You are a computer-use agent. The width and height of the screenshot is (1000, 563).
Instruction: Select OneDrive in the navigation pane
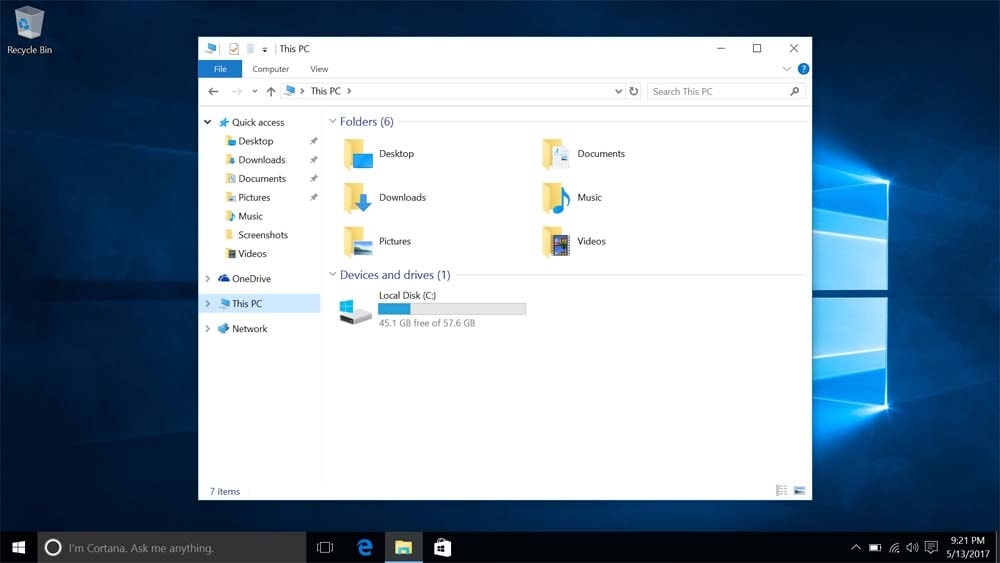(x=251, y=279)
